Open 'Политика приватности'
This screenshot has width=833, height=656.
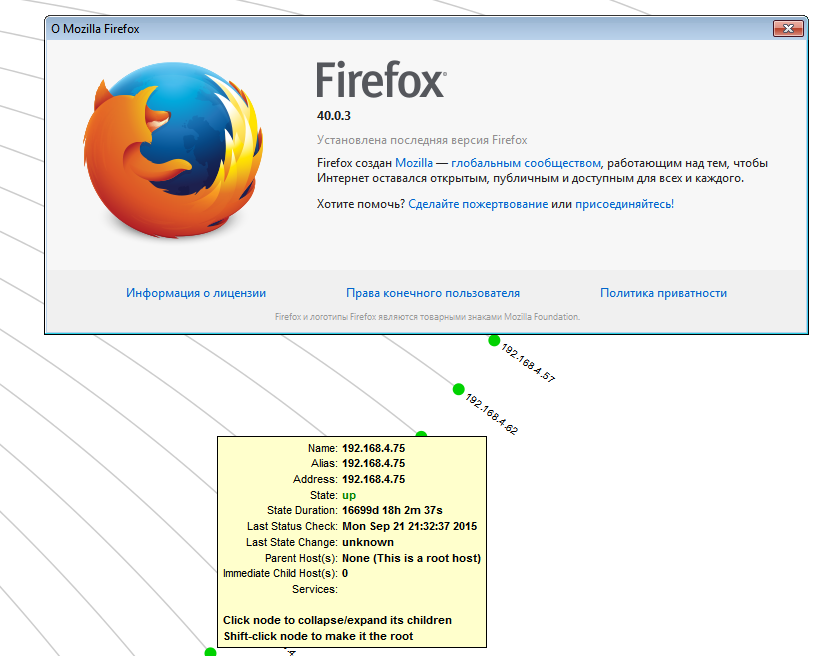point(663,293)
